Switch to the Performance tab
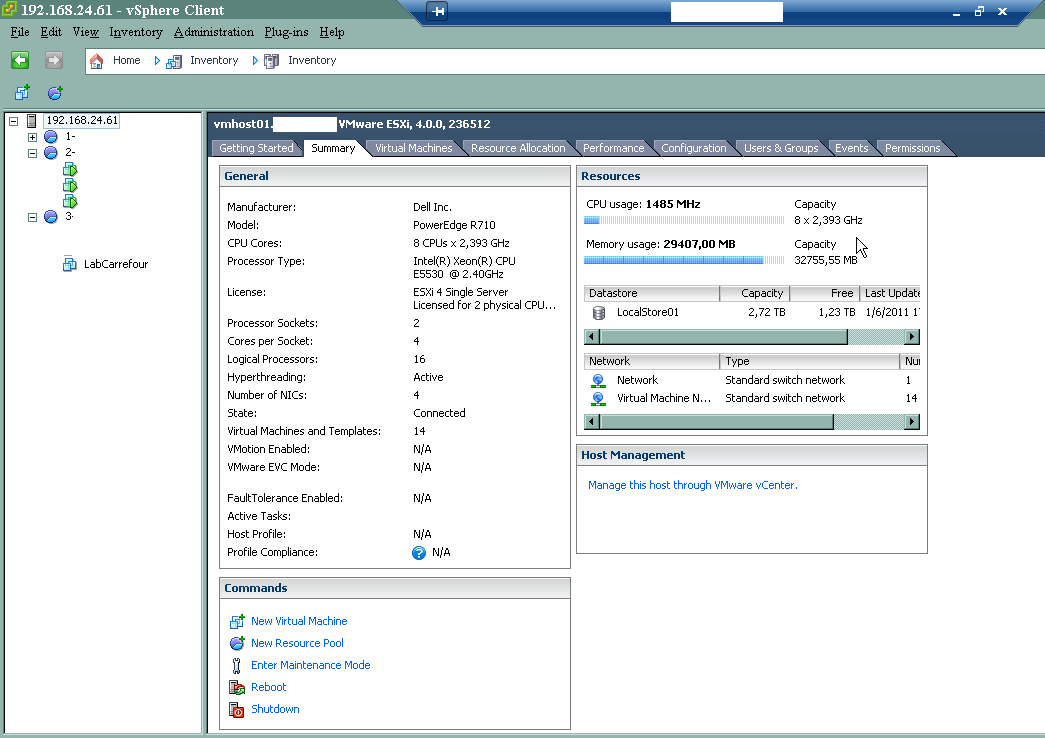 [613, 148]
